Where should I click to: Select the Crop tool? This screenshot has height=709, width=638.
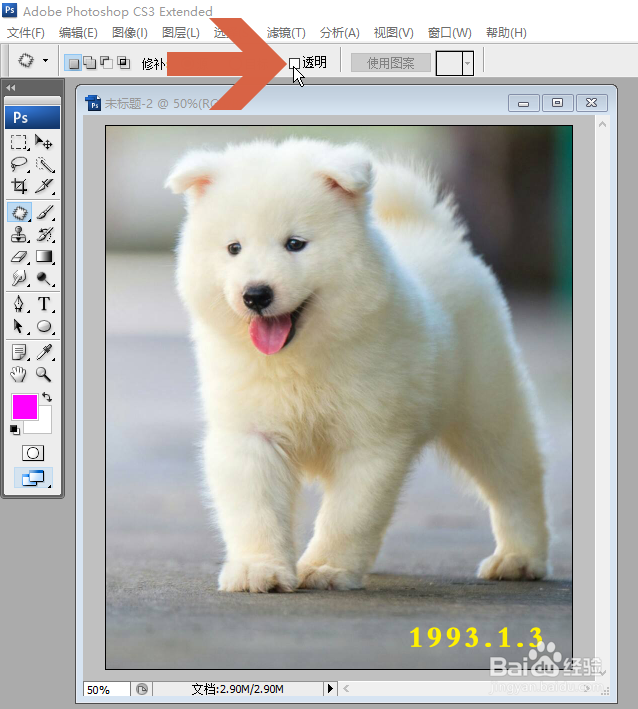(x=19, y=186)
